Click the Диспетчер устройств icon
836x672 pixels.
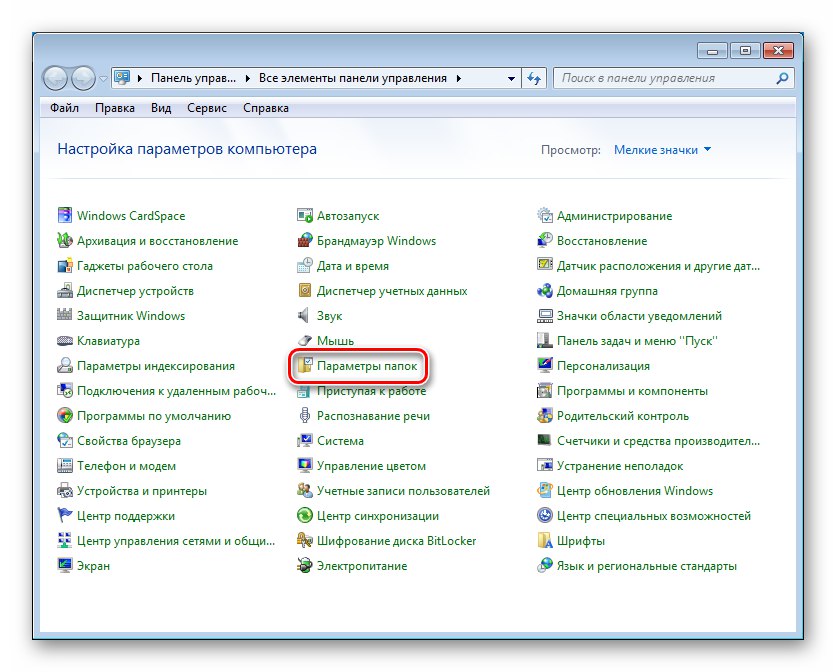[65, 291]
